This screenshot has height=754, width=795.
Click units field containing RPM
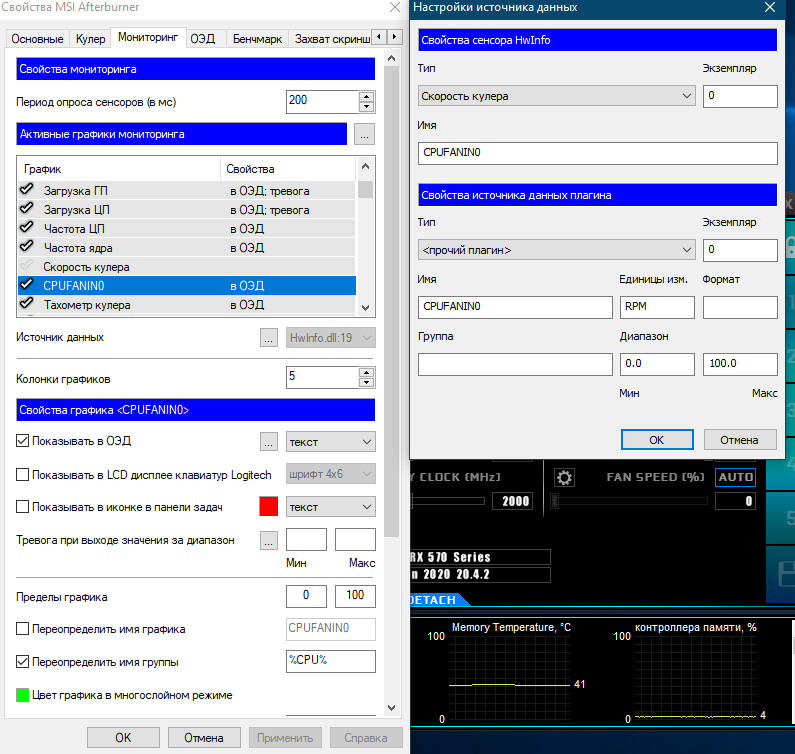(657, 307)
